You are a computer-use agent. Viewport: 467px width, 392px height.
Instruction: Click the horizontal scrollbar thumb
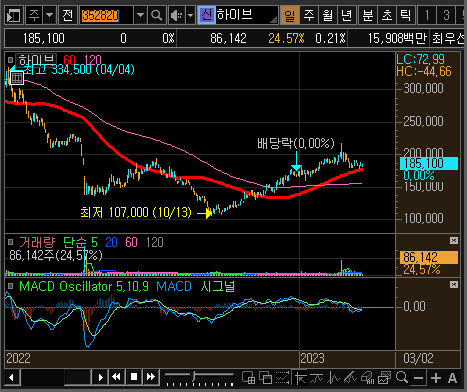[x=77, y=377]
